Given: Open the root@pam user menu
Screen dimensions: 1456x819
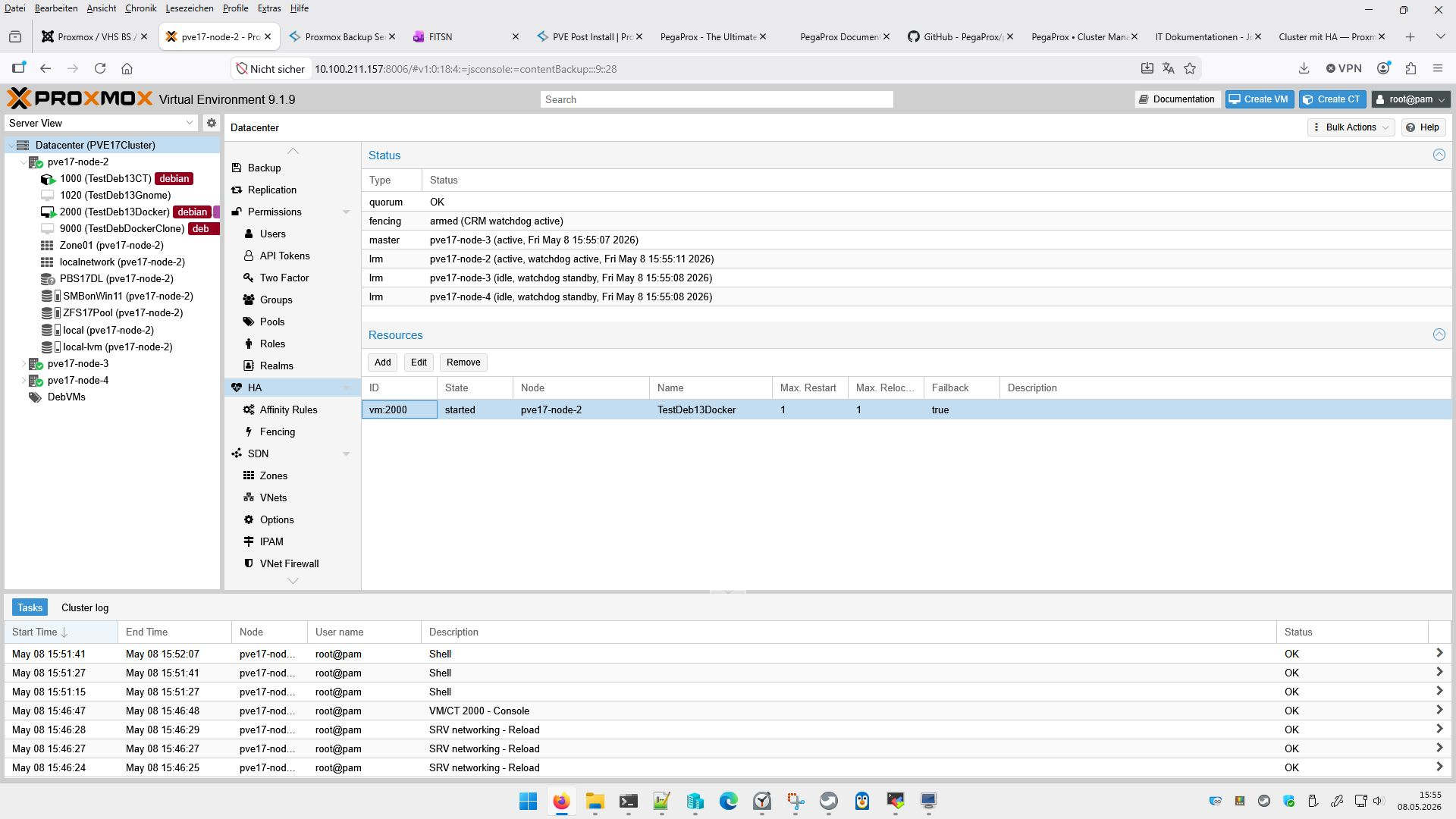Looking at the screenshot, I should (x=1410, y=99).
